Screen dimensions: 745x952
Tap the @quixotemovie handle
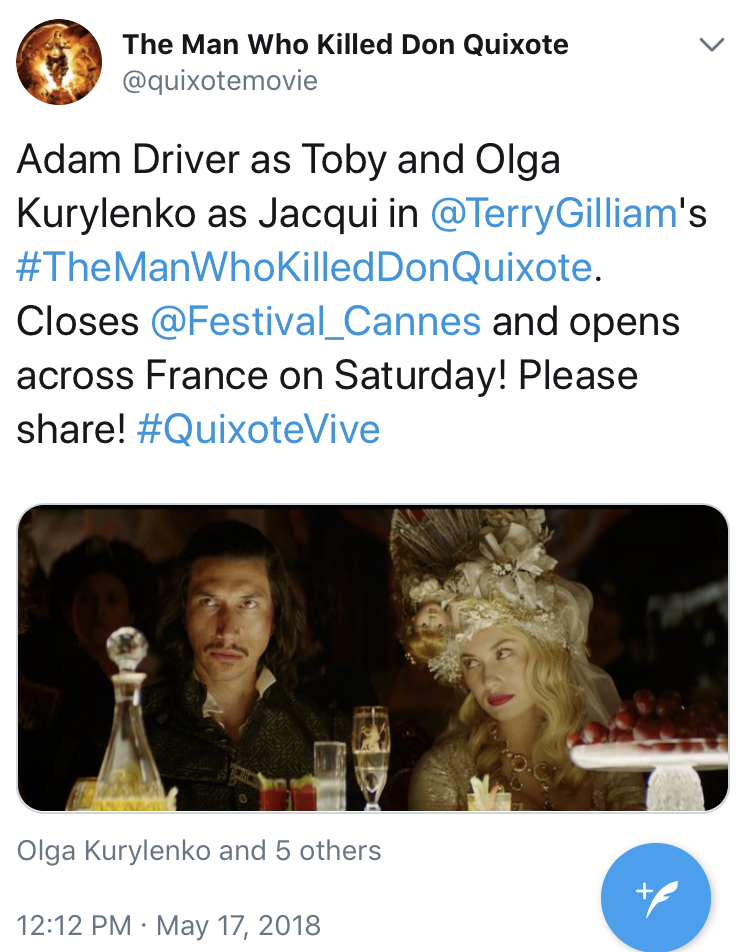(x=219, y=80)
